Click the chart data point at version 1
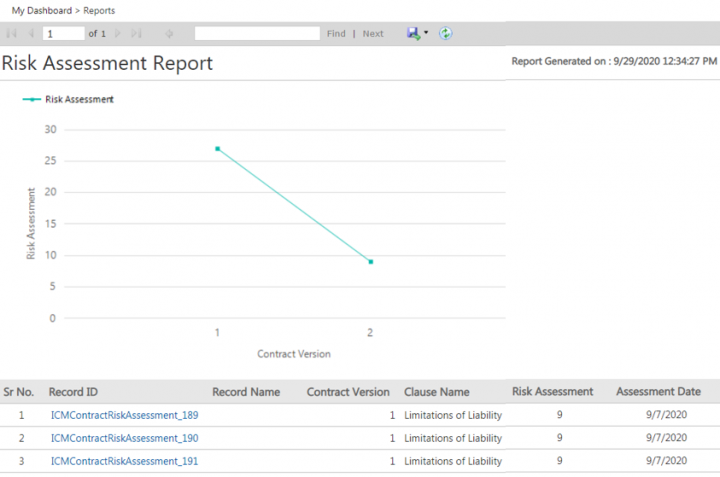This screenshot has height=477, width=720. point(217,149)
